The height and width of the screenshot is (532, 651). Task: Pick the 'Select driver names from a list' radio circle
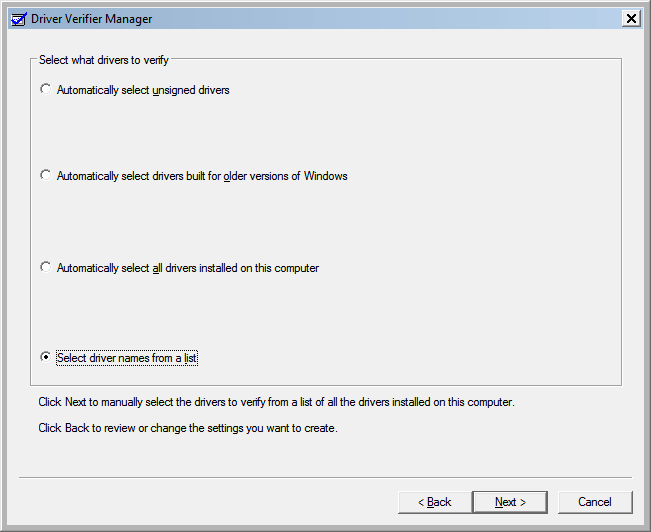[46, 357]
